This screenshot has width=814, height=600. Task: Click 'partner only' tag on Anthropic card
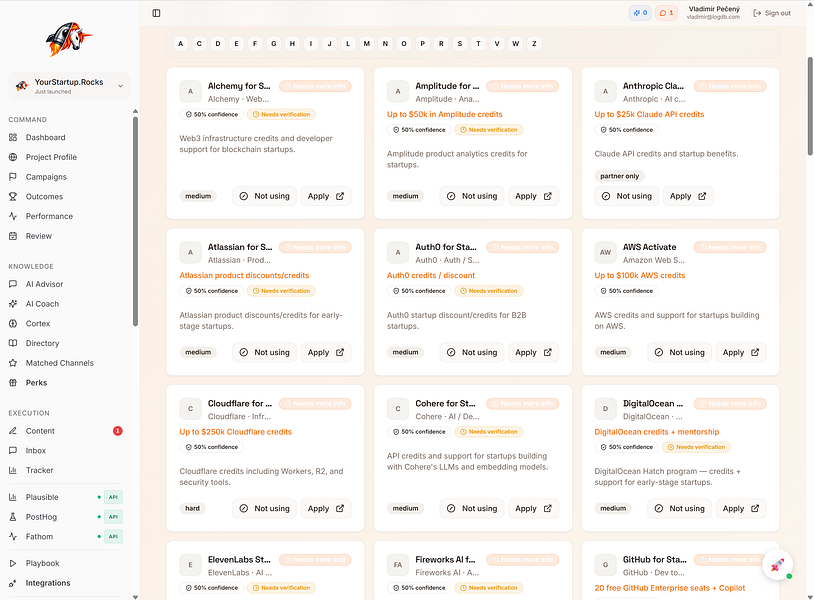pyautogui.click(x=619, y=176)
